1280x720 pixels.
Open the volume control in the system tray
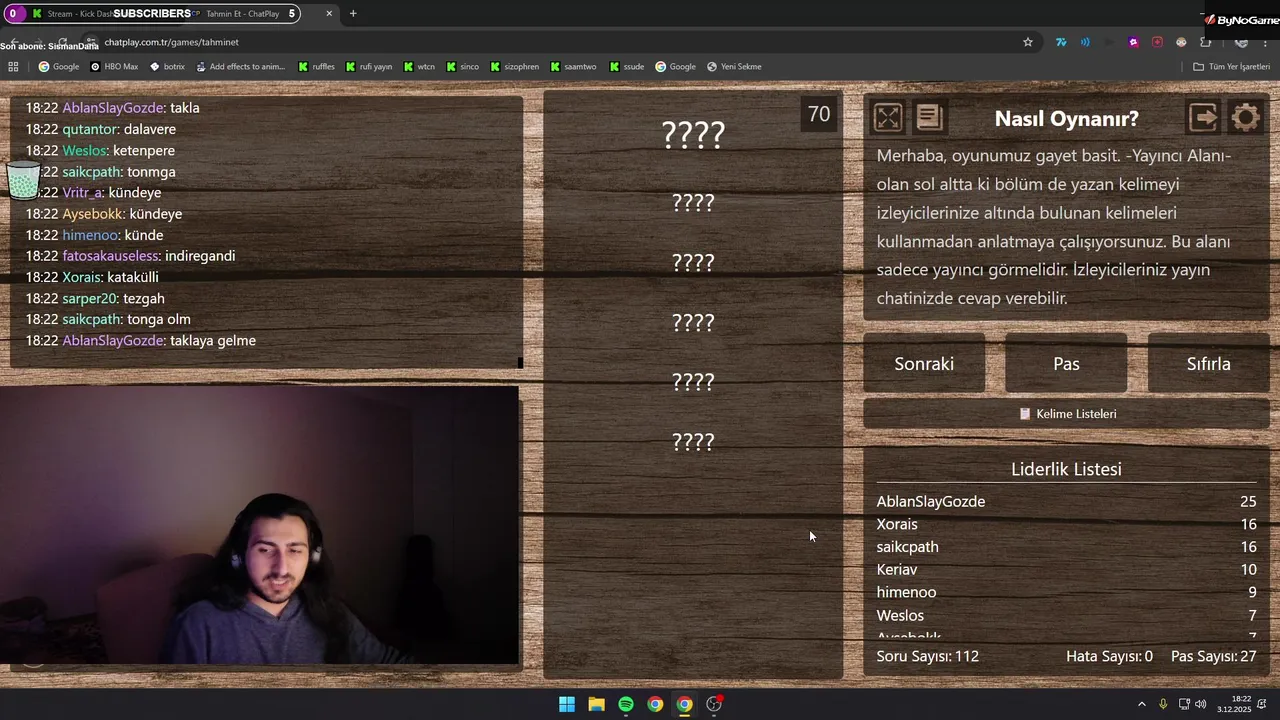(x=1200, y=704)
